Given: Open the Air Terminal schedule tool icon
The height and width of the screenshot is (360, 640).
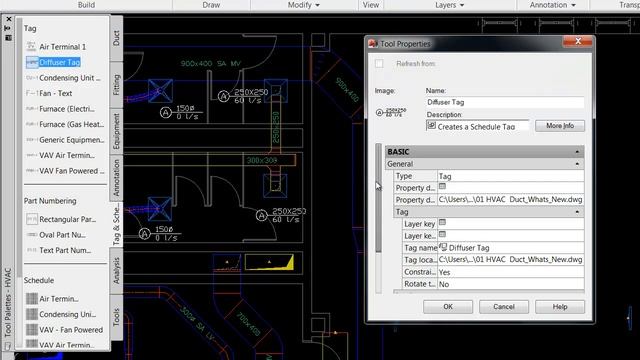Looking at the screenshot, I should click(32, 299).
